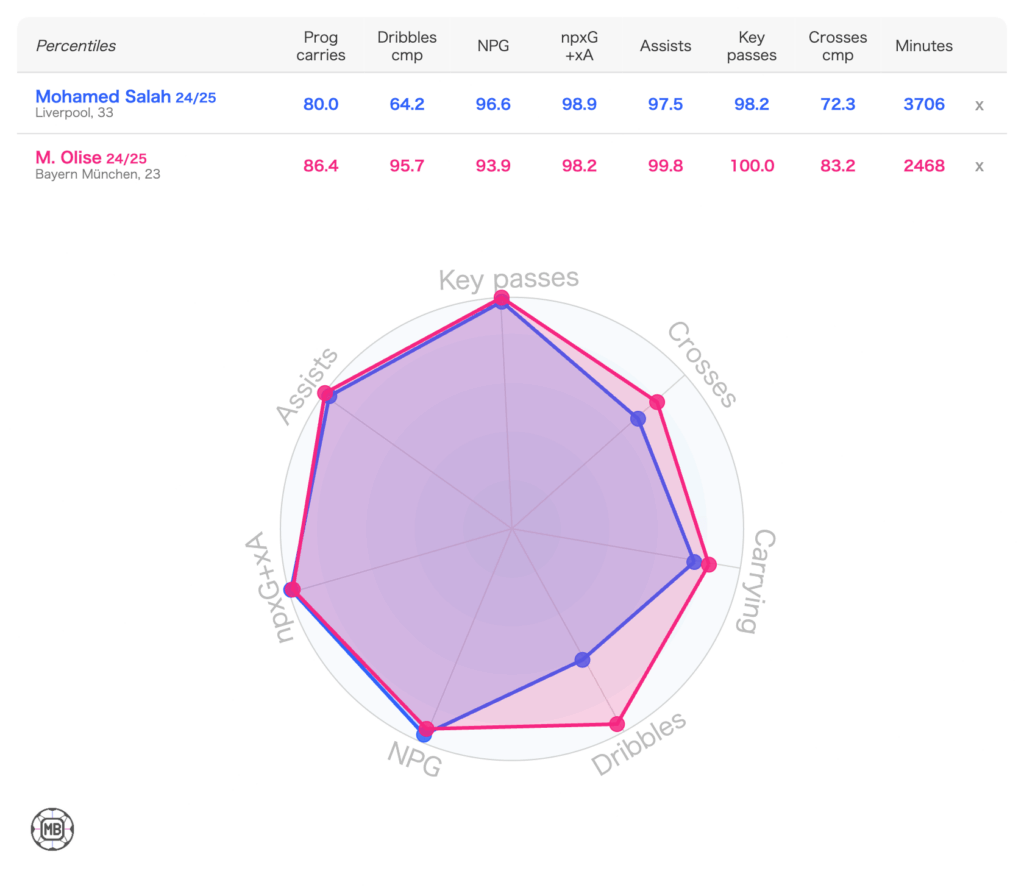Select Salah's 3706 minutes value

[x=924, y=105]
